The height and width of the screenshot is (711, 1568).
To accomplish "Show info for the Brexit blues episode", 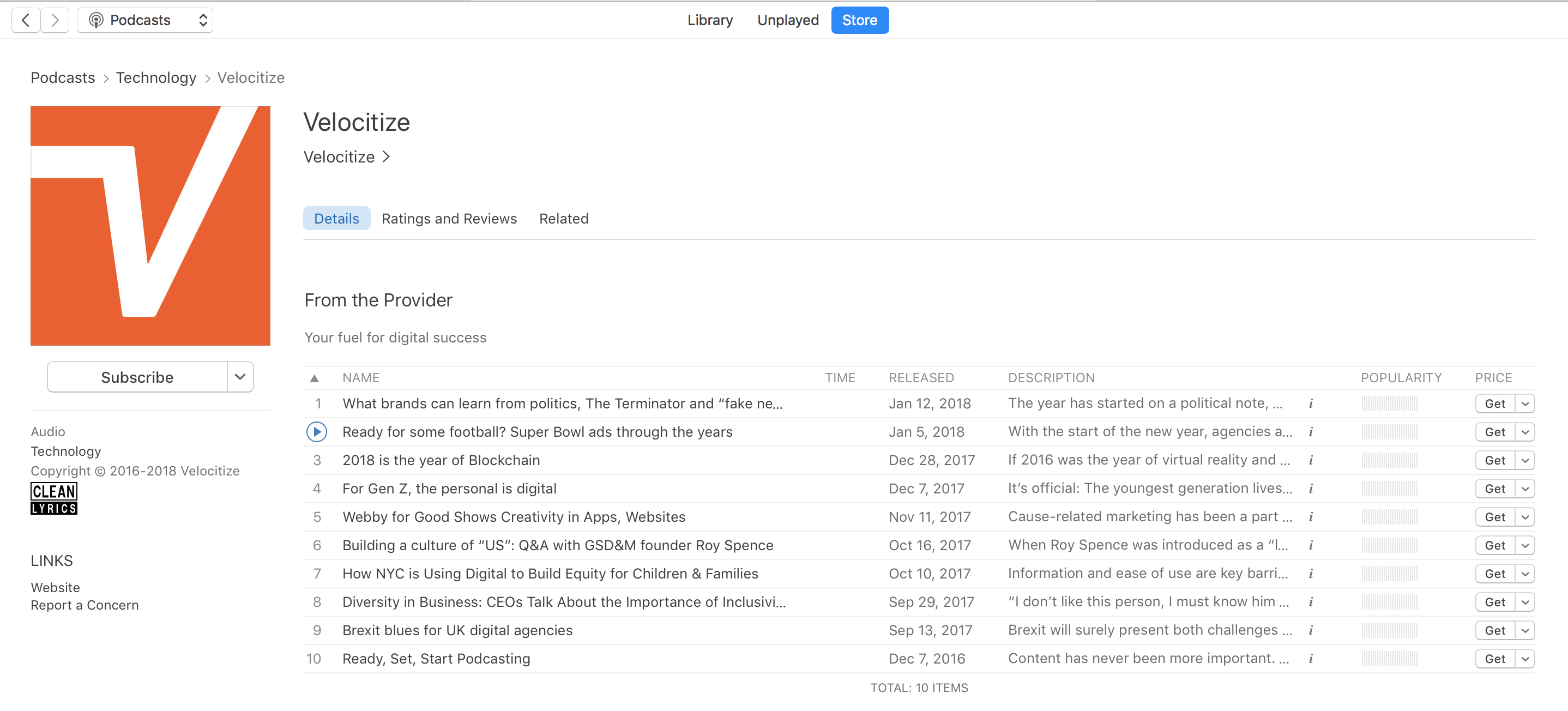I will 1311,630.
